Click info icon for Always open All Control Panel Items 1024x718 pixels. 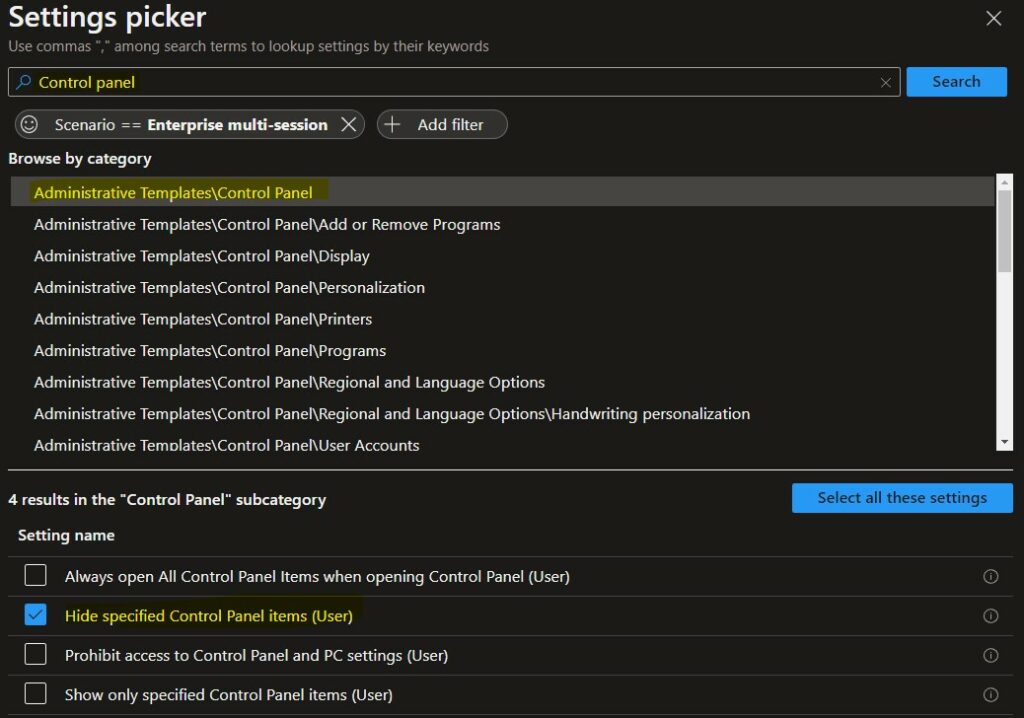[x=991, y=577]
